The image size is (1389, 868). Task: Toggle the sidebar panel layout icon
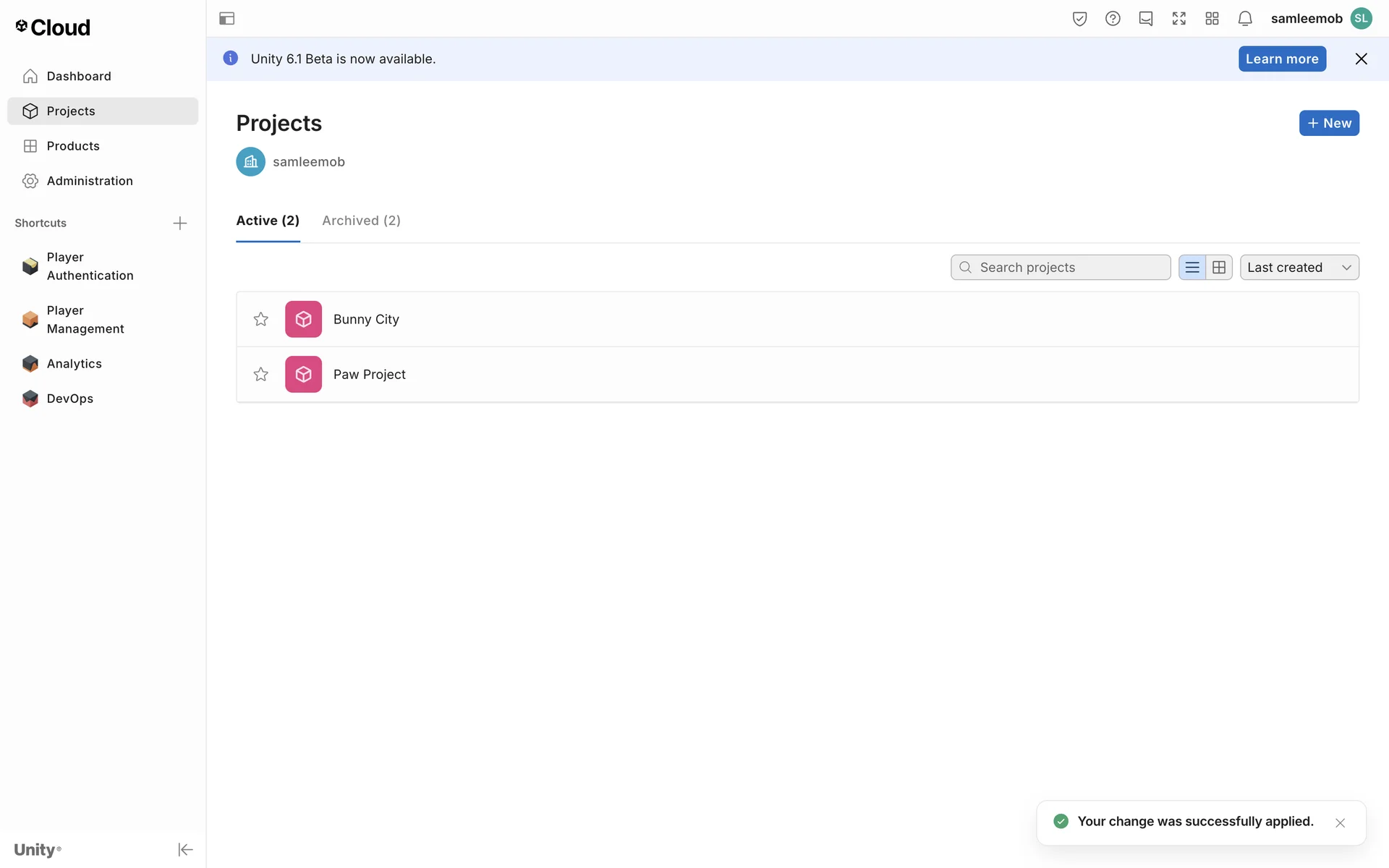click(226, 19)
